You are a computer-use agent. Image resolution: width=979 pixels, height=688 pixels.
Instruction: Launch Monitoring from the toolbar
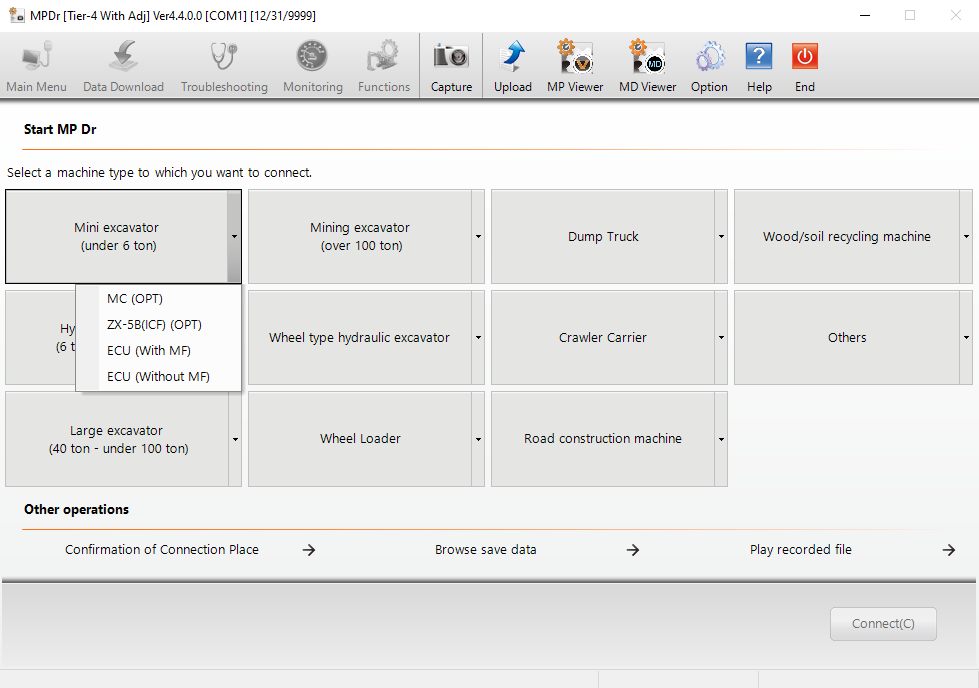coord(312,63)
